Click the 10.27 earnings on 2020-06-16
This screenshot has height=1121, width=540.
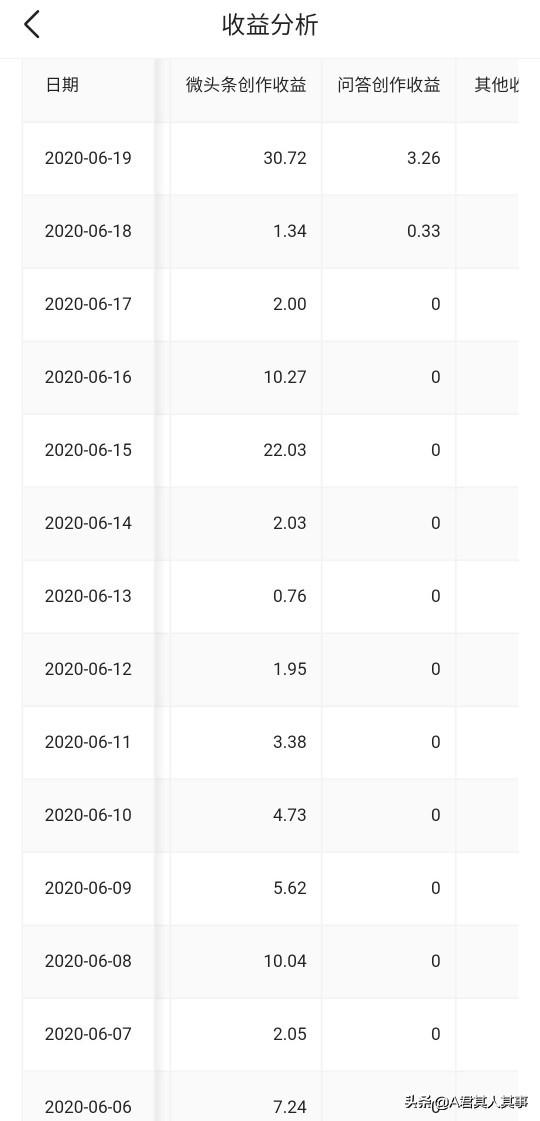(x=285, y=377)
